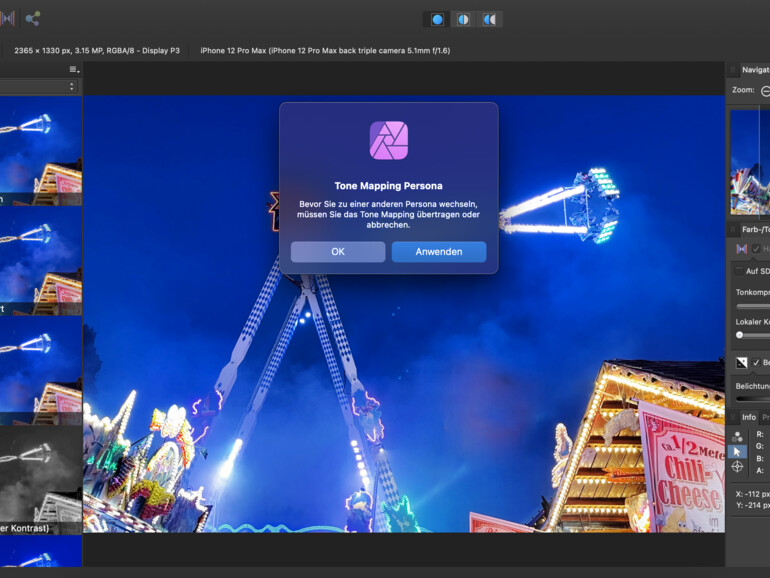
Task: Adjust the Tonkompression slider
Action: point(753,306)
